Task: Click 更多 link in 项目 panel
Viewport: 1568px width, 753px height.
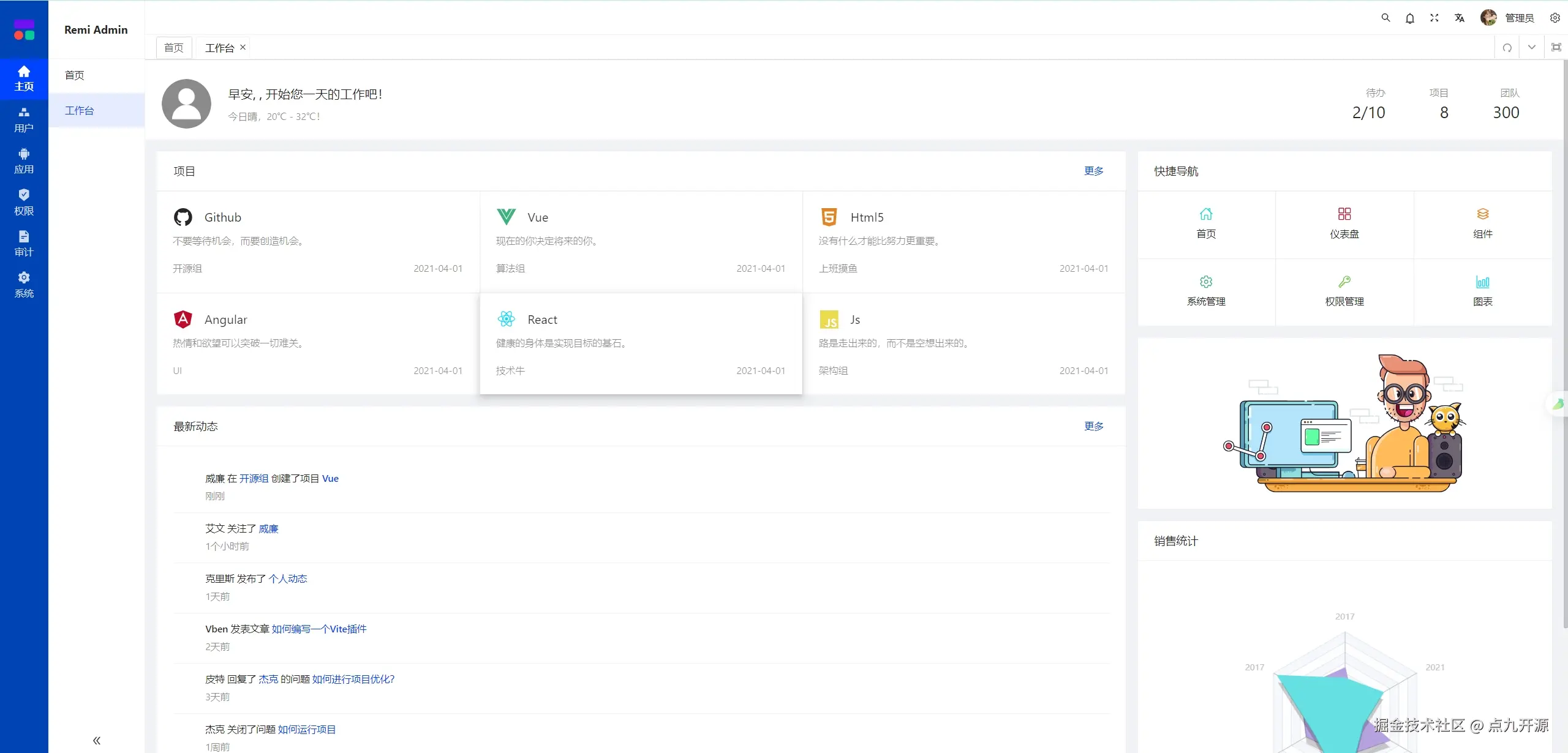Action: [x=1093, y=171]
